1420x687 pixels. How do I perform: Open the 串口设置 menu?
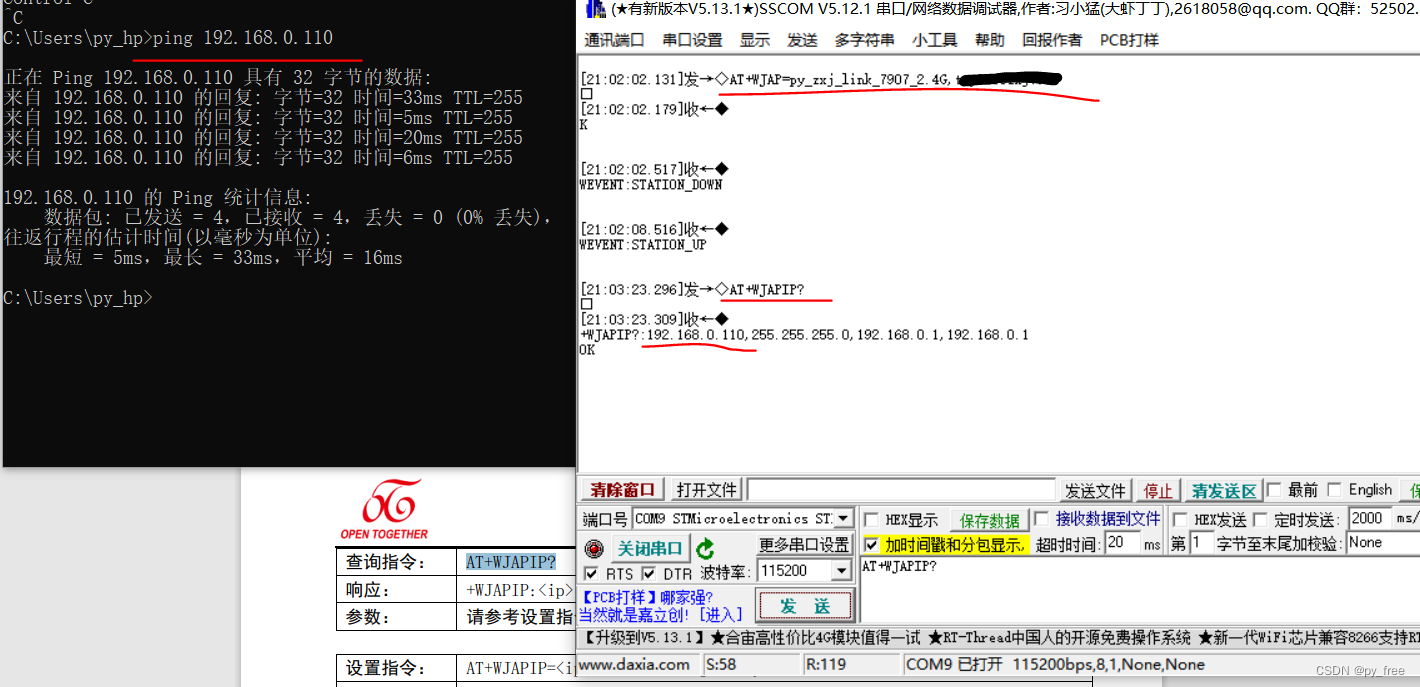692,40
